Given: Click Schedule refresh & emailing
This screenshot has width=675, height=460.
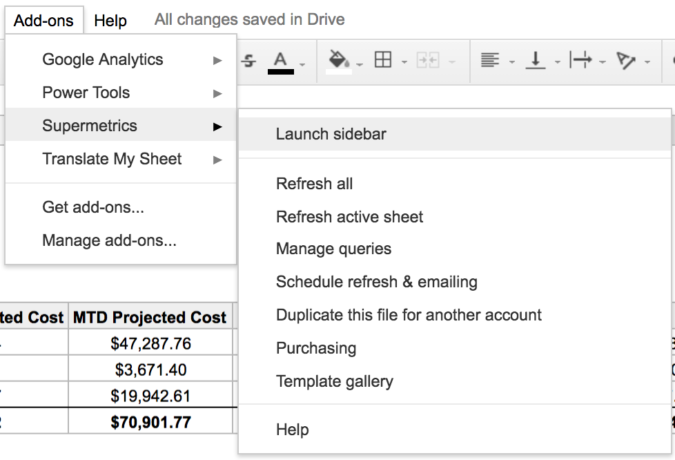Looking at the screenshot, I should [x=376, y=282].
